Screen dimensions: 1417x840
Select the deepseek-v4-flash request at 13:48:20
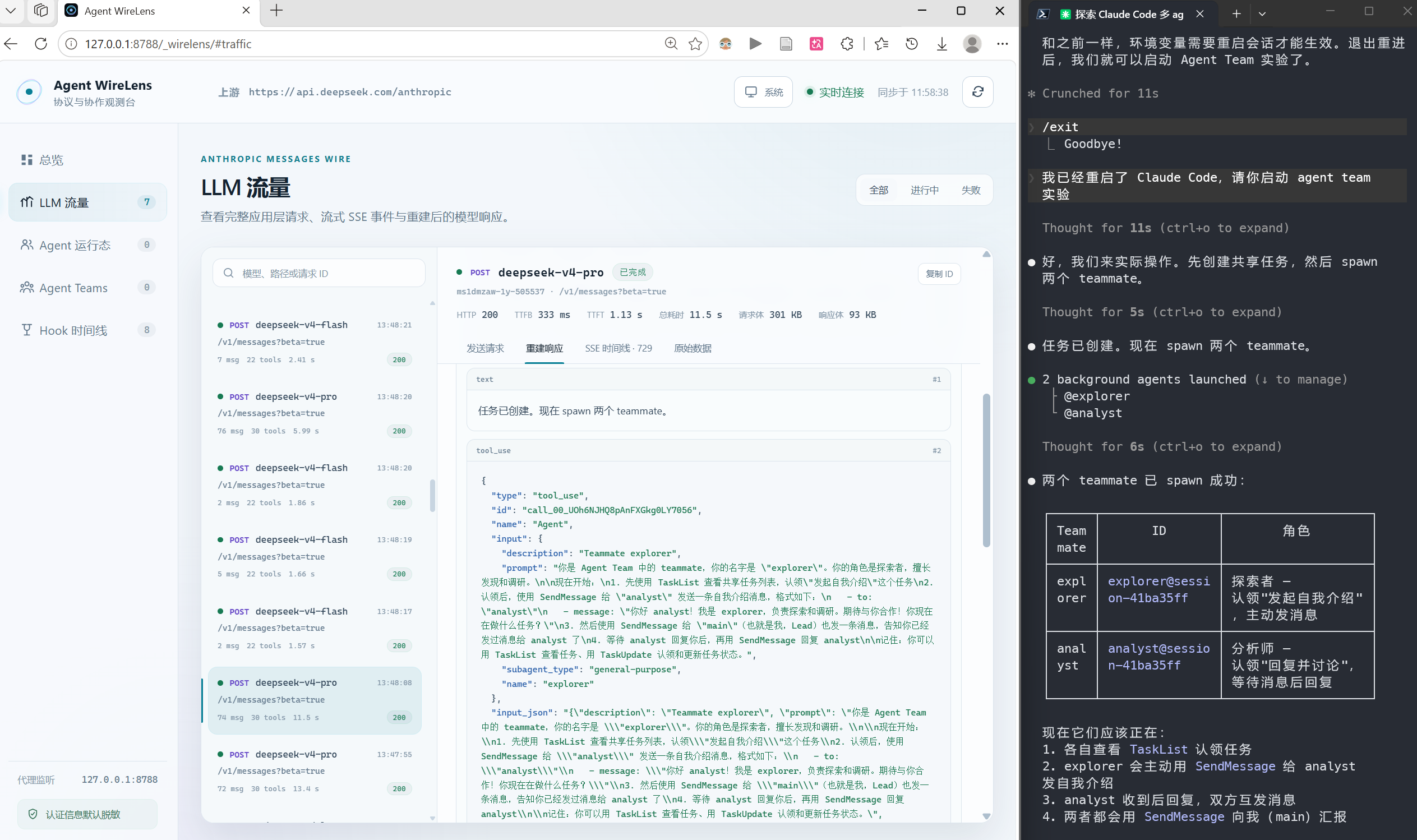(315, 485)
